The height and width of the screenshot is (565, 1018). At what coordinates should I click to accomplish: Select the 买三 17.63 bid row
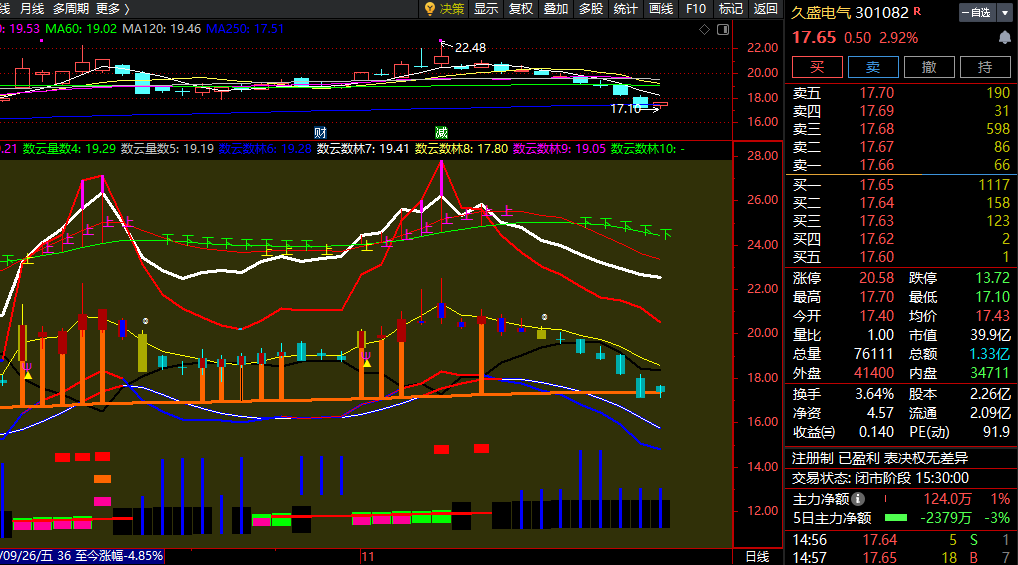[901, 221]
